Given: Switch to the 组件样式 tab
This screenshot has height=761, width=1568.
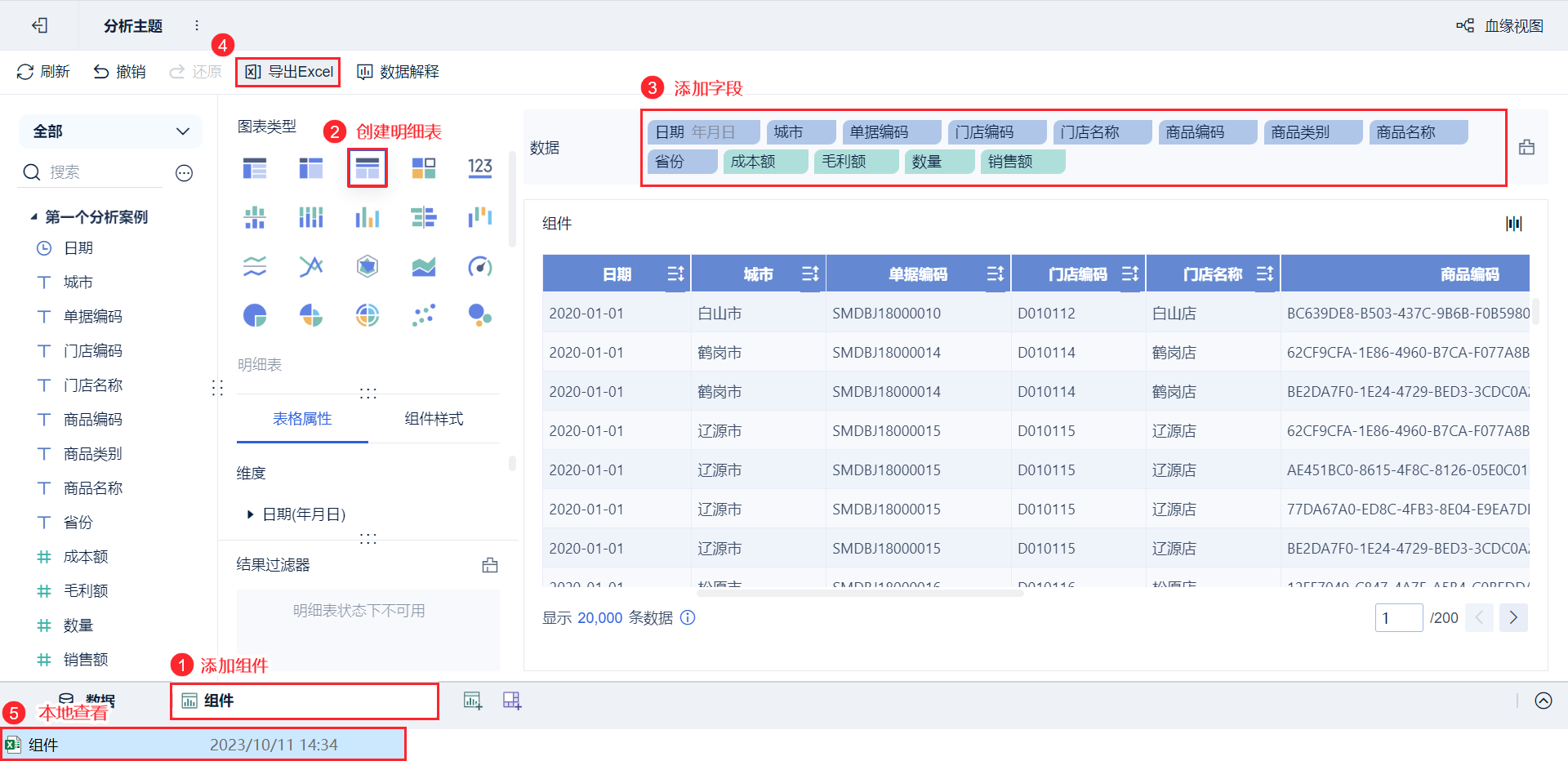Looking at the screenshot, I should click(x=434, y=419).
